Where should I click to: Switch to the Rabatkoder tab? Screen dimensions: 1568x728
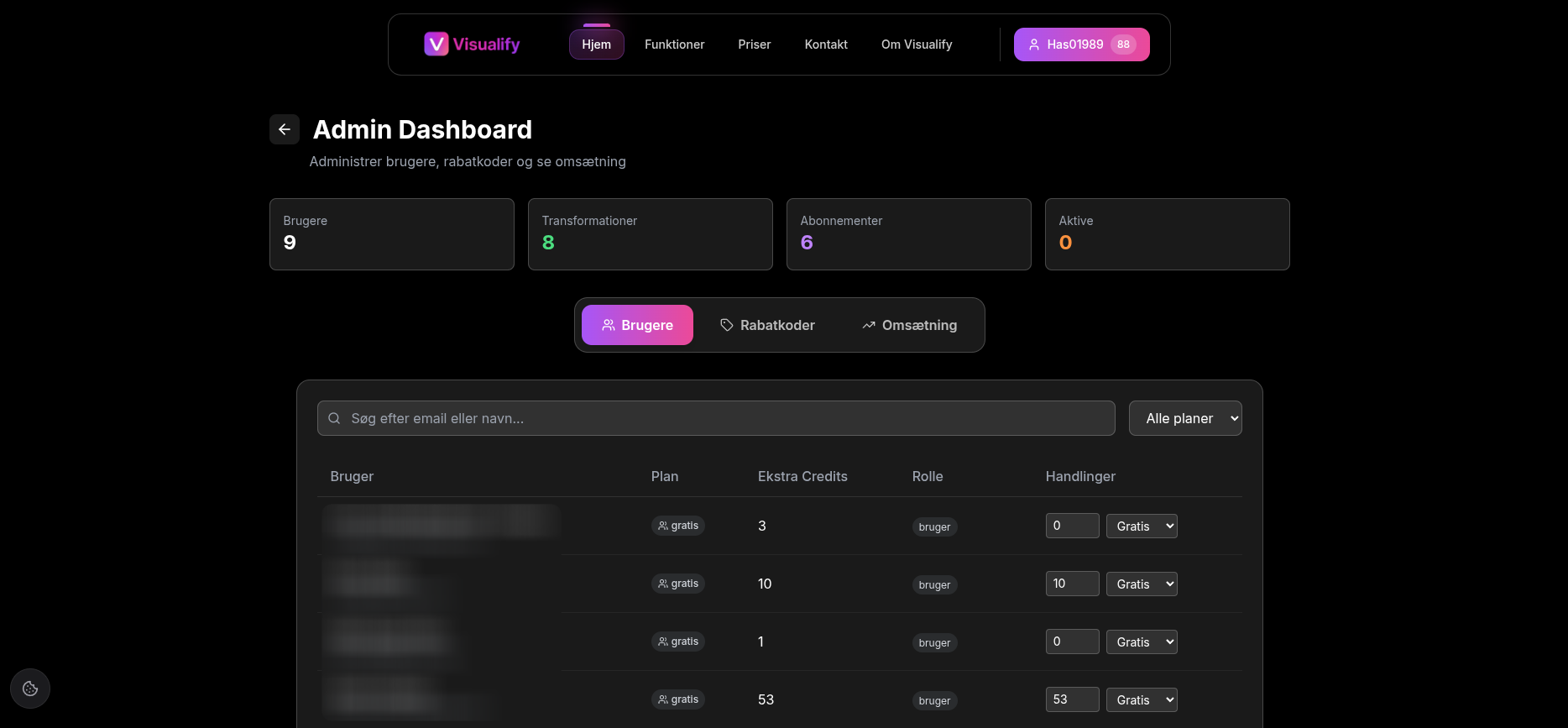tap(767, 325)
